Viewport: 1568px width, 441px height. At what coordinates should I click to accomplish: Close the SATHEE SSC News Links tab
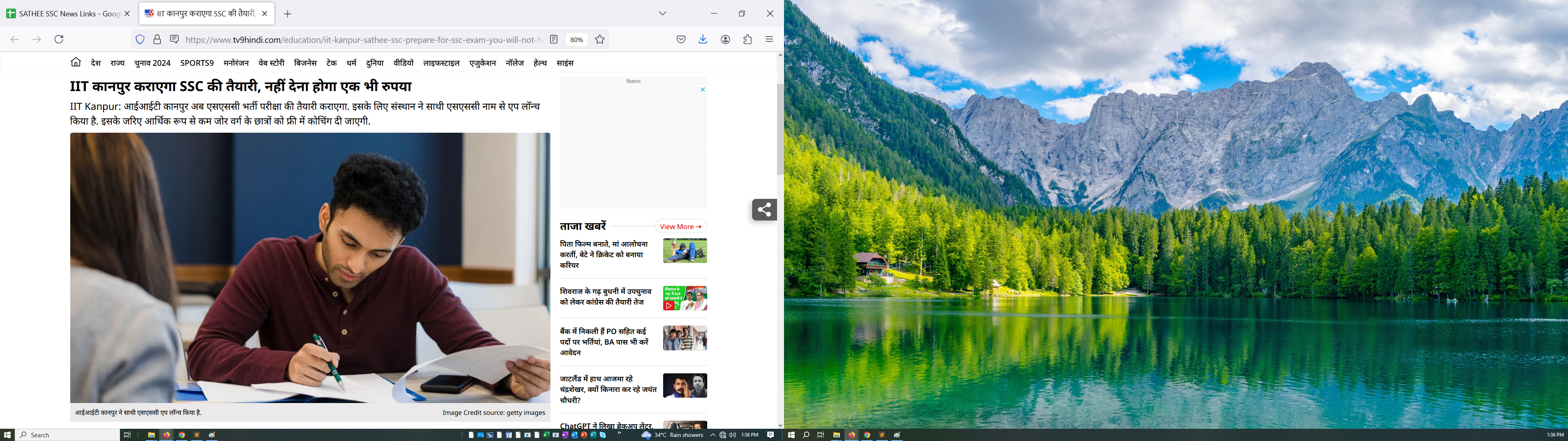click(127, 13)
